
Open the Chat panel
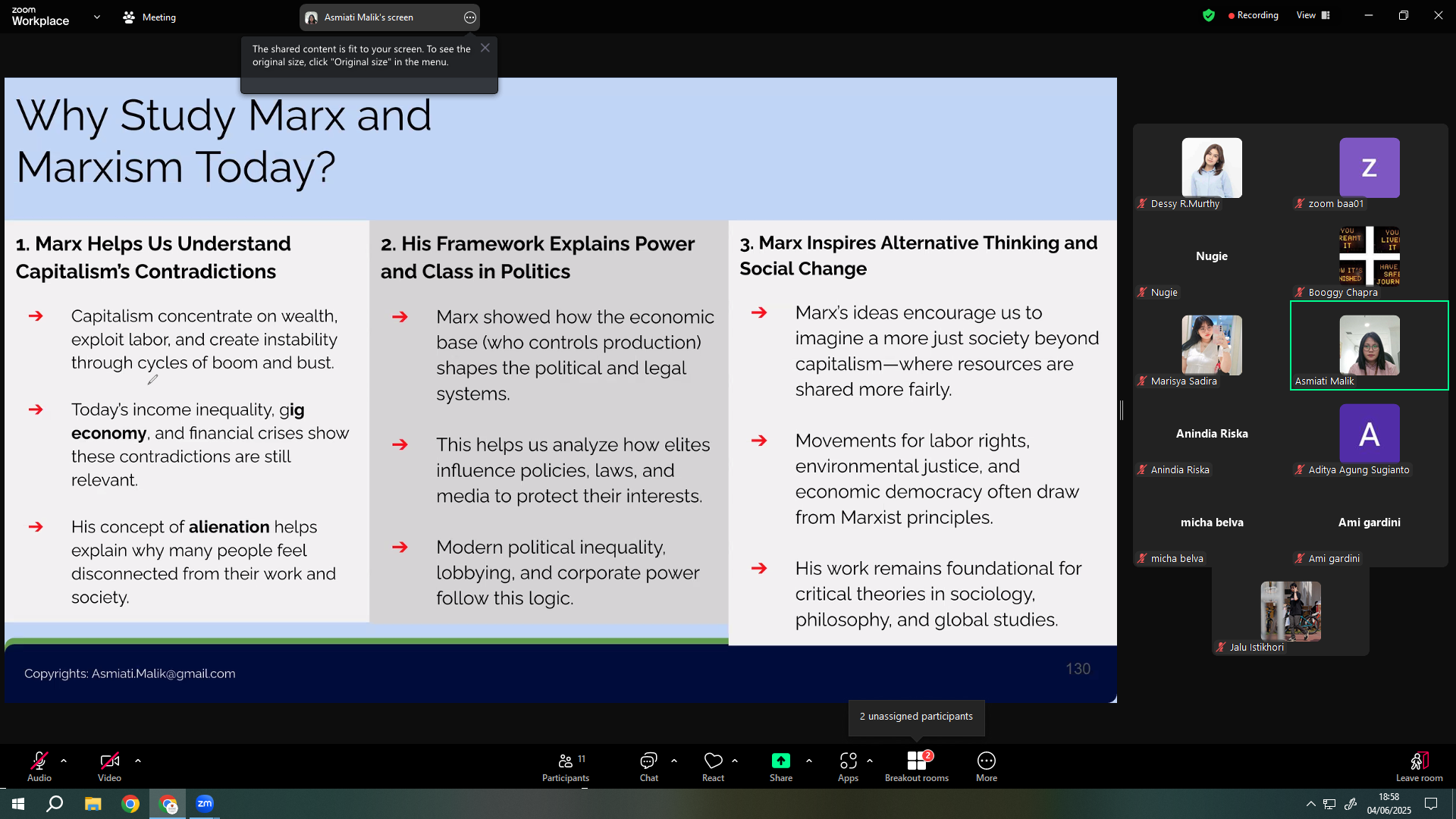649,766
